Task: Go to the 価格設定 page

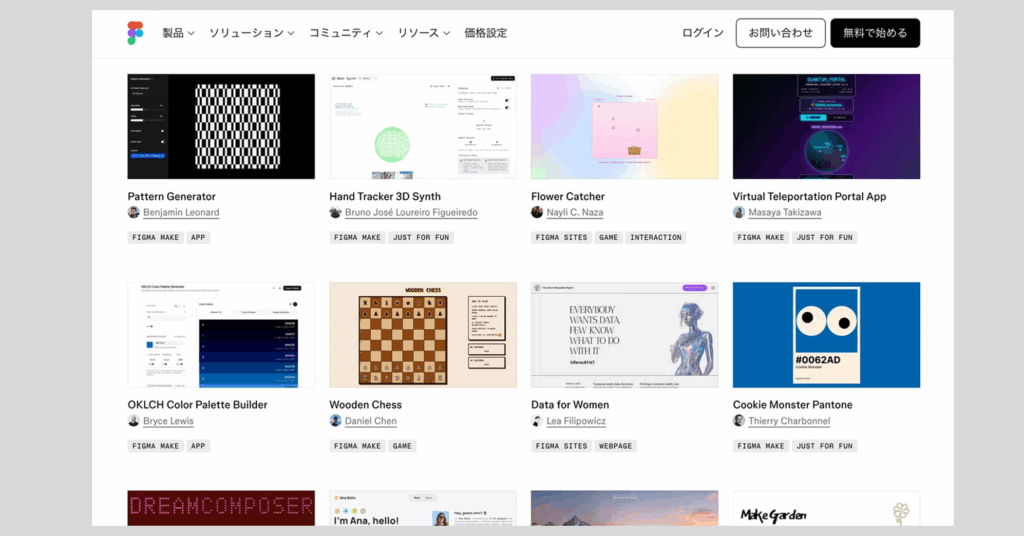Action: point(485,33)
